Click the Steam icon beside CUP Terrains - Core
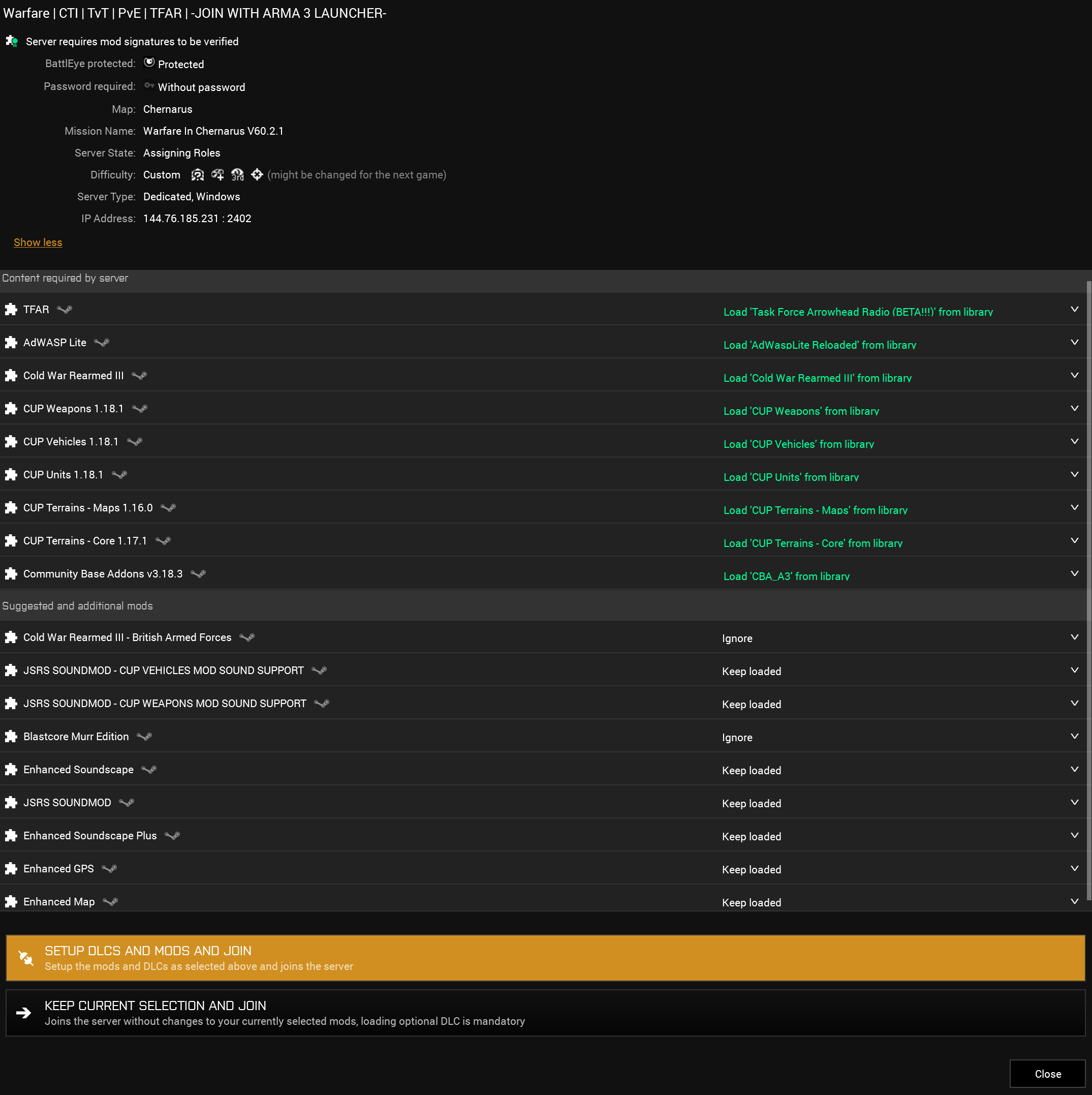The width and height of the screenshot is (1092, 1095). click(163, 541)
